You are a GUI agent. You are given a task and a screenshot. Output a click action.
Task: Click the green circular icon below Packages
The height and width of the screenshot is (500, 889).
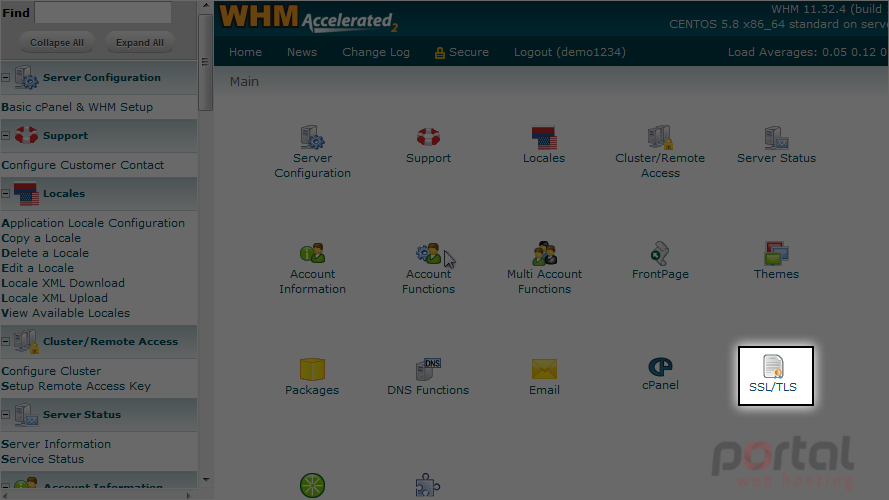click(x=312, y=486)
